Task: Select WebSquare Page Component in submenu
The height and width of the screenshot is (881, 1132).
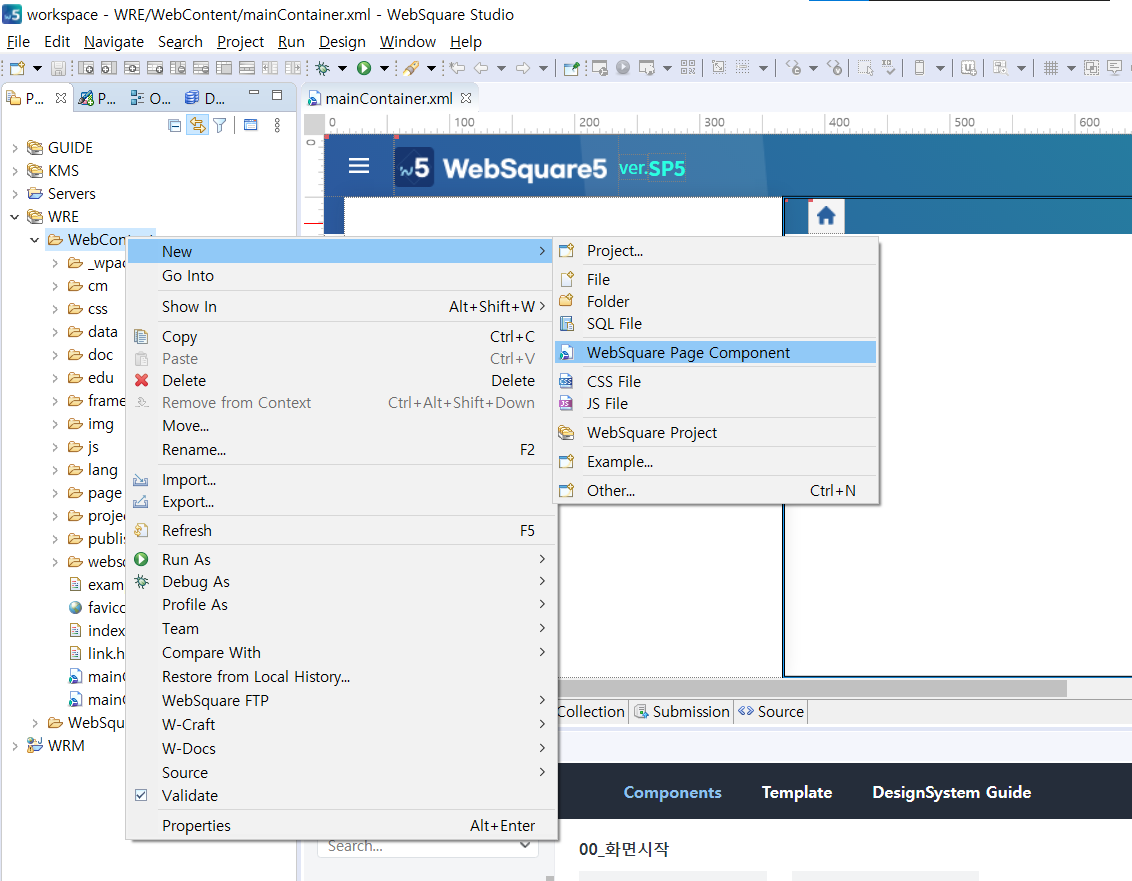Action: (715, 352)
